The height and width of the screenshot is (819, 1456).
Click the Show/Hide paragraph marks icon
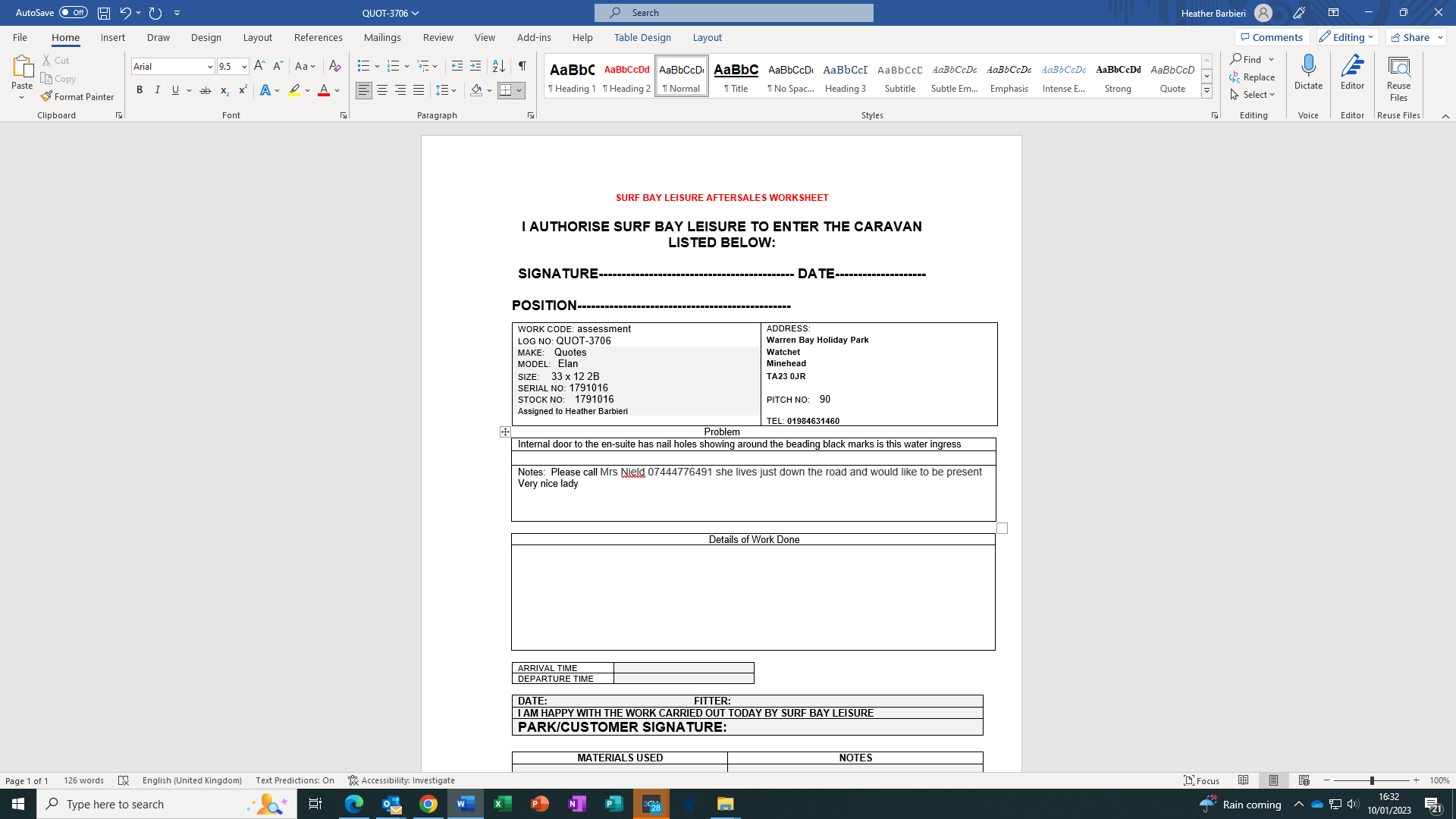(522, 66)
